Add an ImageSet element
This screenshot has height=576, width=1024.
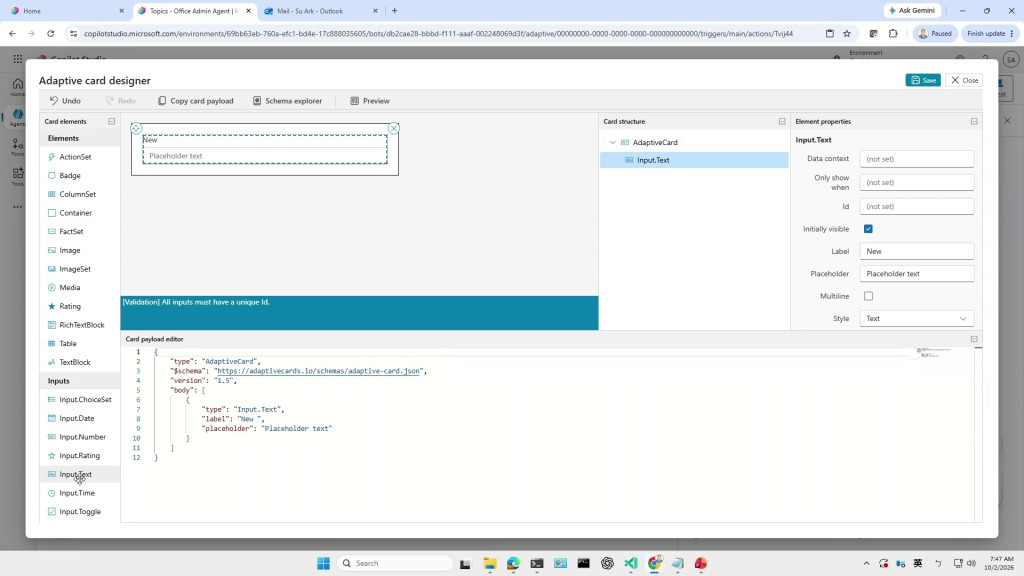point(74,269)
